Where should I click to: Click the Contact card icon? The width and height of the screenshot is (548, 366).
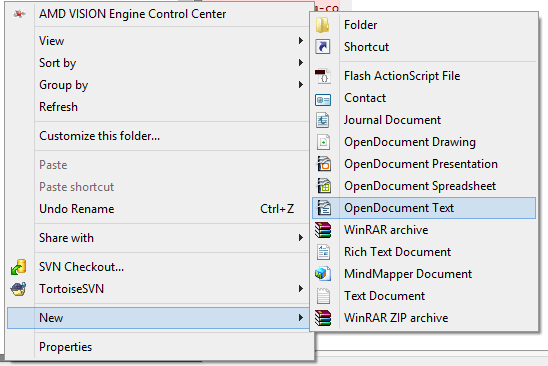pyautogui.click(x=323, y=100)
